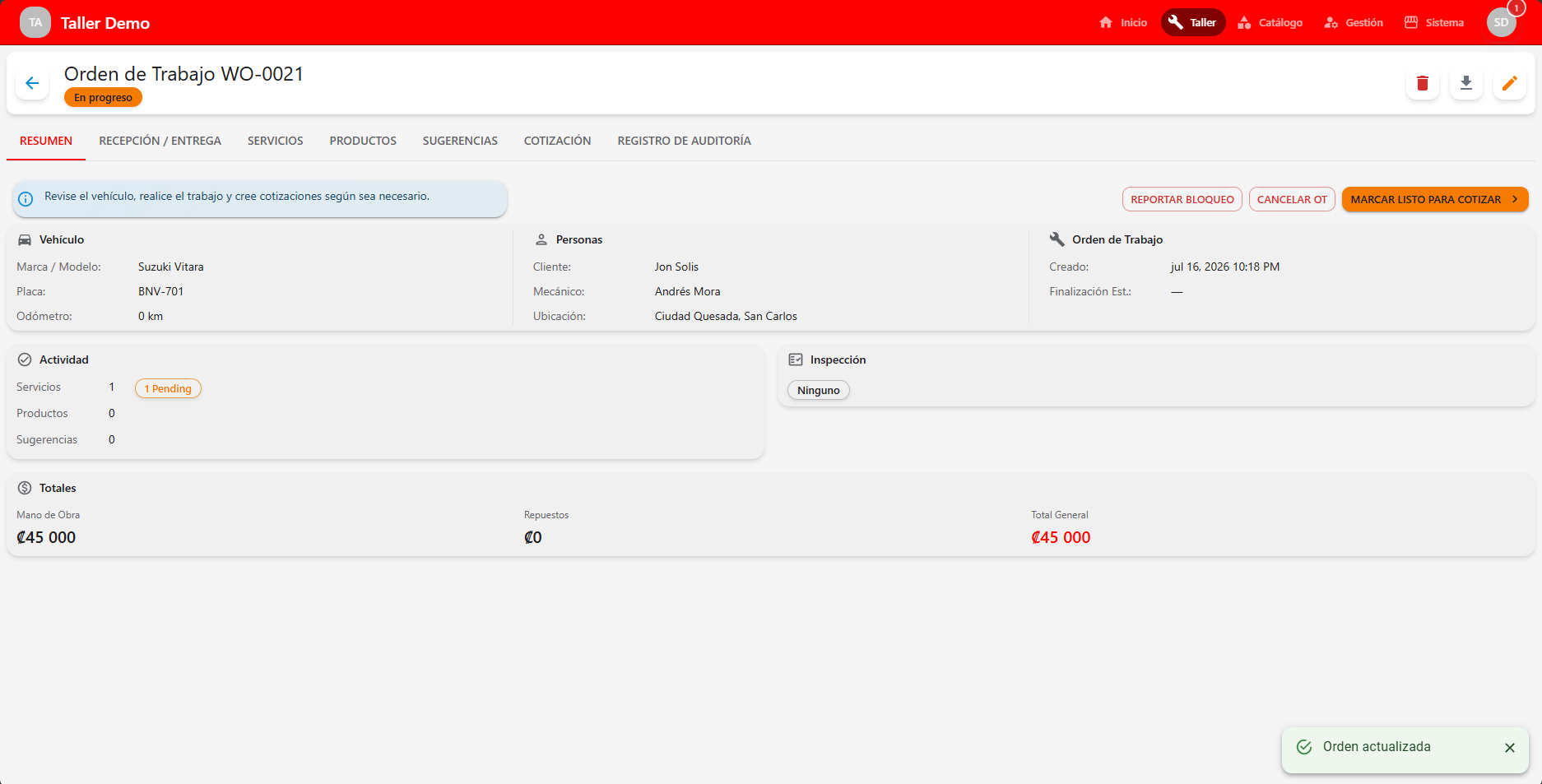Click the wrench icon beside Orden de Trabajo
The height and width of the screenshot is (784, 1542).
pyautogui.click(x=1057, y=239)
